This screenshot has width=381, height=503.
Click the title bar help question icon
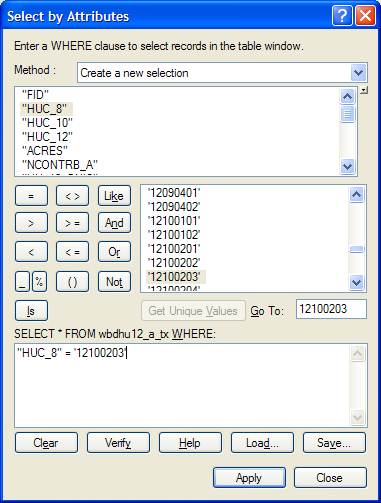click(x=342, y=16)
